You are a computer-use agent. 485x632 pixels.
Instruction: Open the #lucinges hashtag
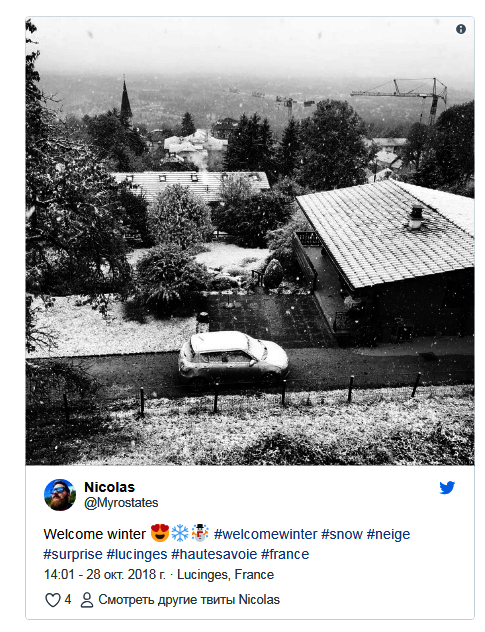tap(137, 554)
